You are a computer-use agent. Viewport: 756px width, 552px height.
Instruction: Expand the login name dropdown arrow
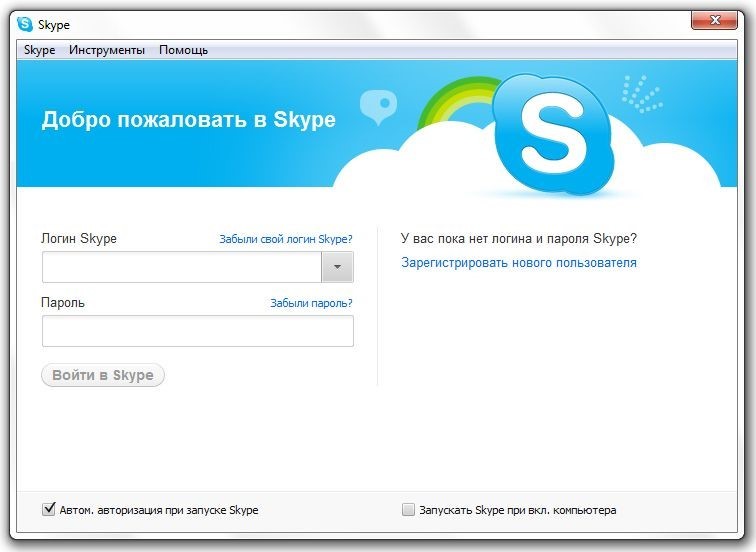point(338,267)
